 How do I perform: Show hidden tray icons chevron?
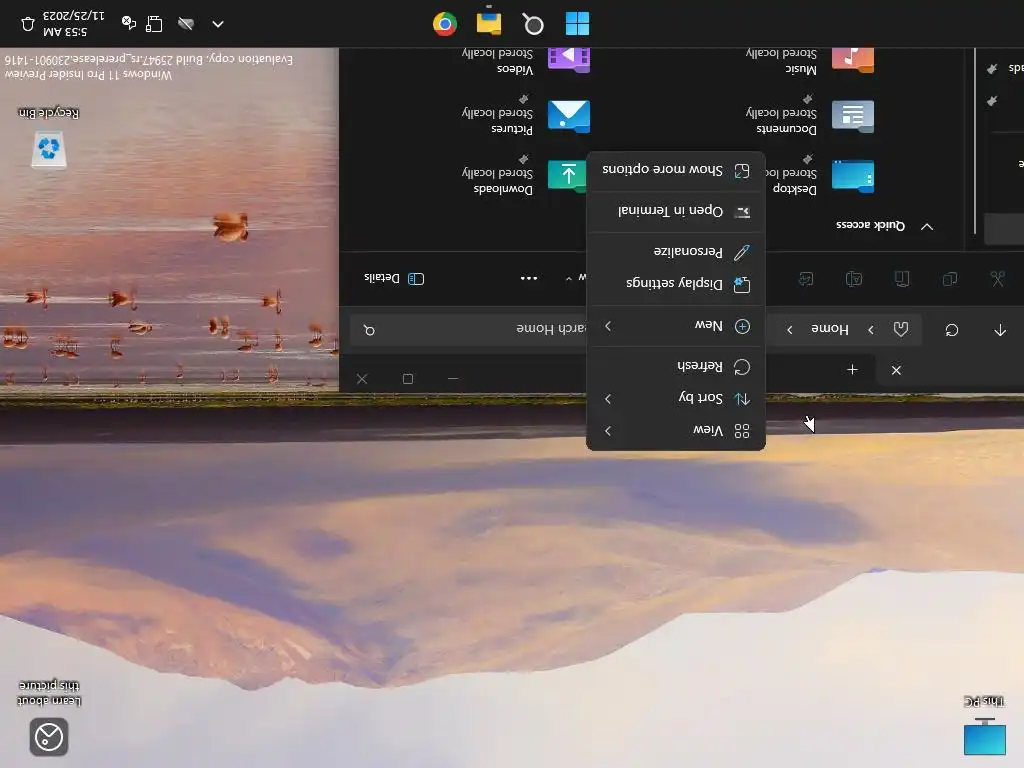tap(218, 24)
